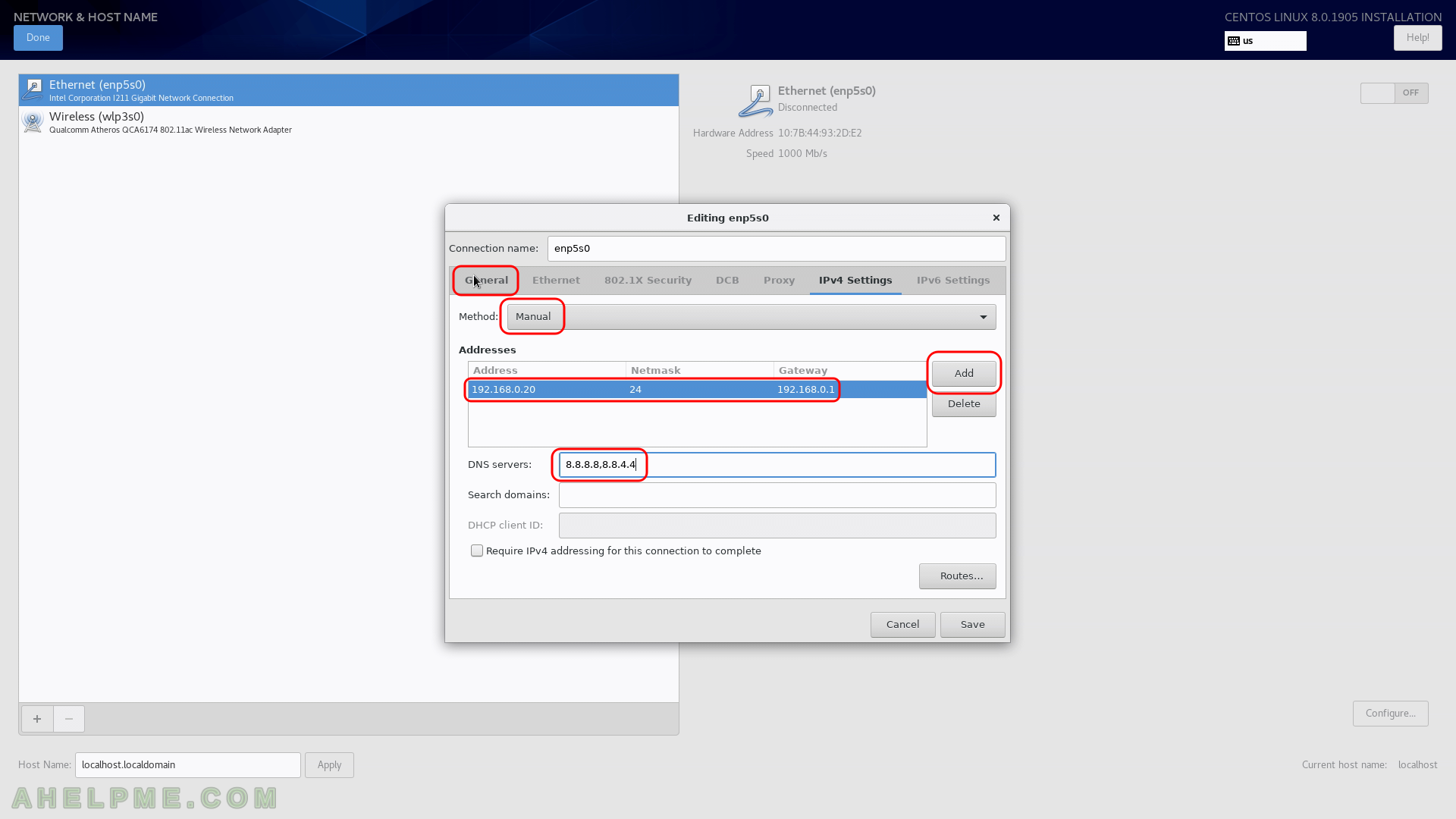Switch to the IPv6 Settings tab

(x=953, y=281)
